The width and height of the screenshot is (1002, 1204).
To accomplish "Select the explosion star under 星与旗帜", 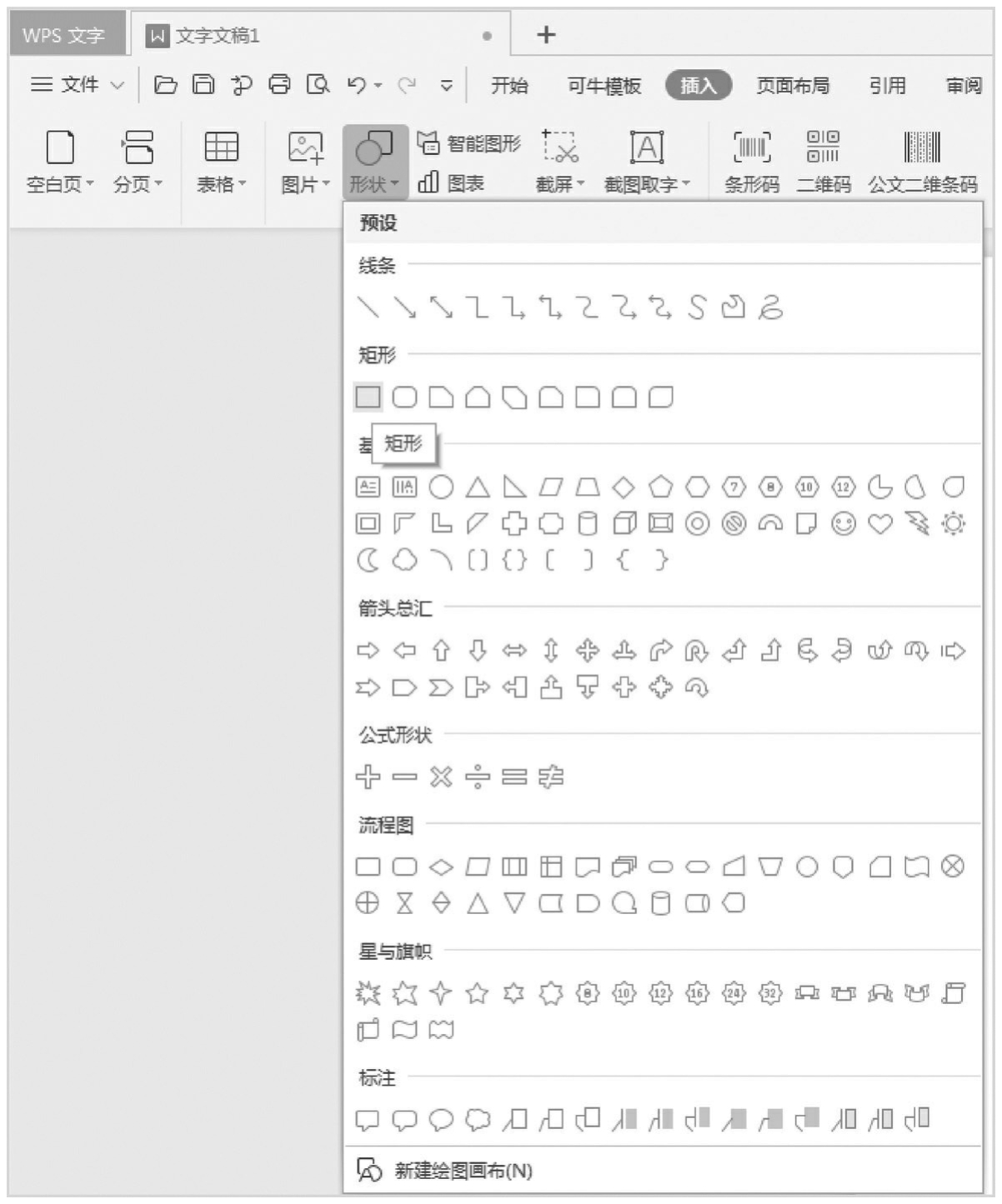I will [368, 992].
